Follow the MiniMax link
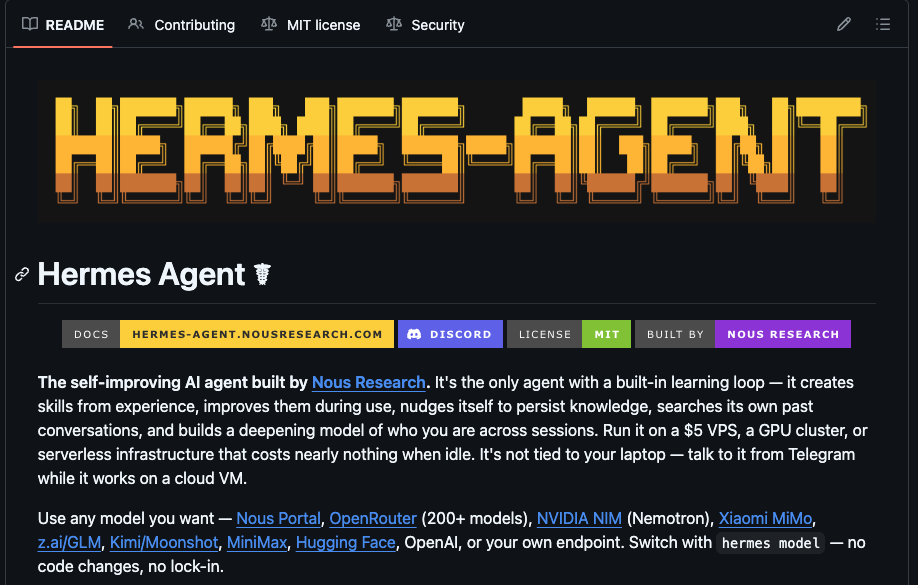The height and width of the screenshot is (585, 918). pos(257,543)
